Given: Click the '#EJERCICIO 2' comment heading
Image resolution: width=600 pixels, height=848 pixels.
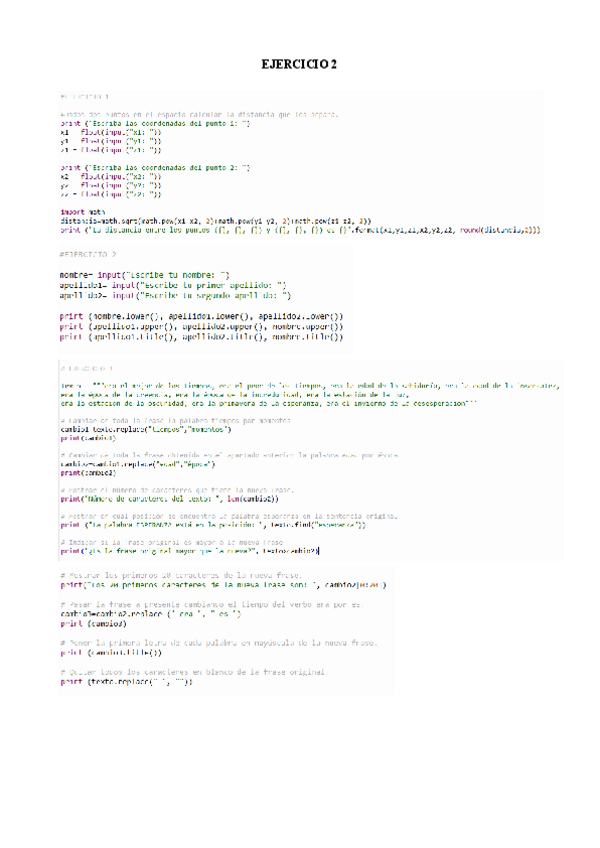Looking at the screenshot, I should 94,255.
